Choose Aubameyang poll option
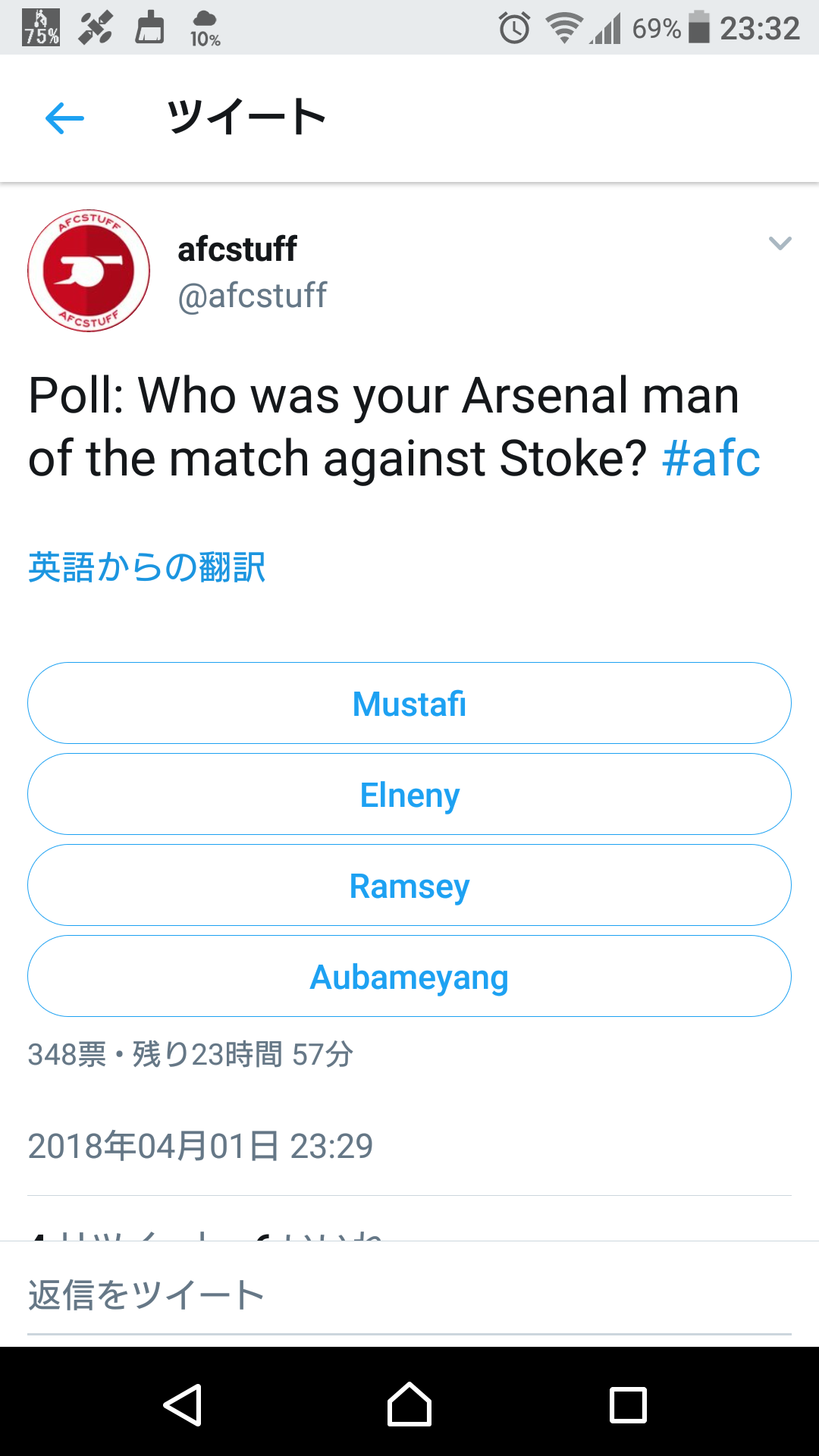The width and height of the screenshot is (819, 1456). coord(409,976)
